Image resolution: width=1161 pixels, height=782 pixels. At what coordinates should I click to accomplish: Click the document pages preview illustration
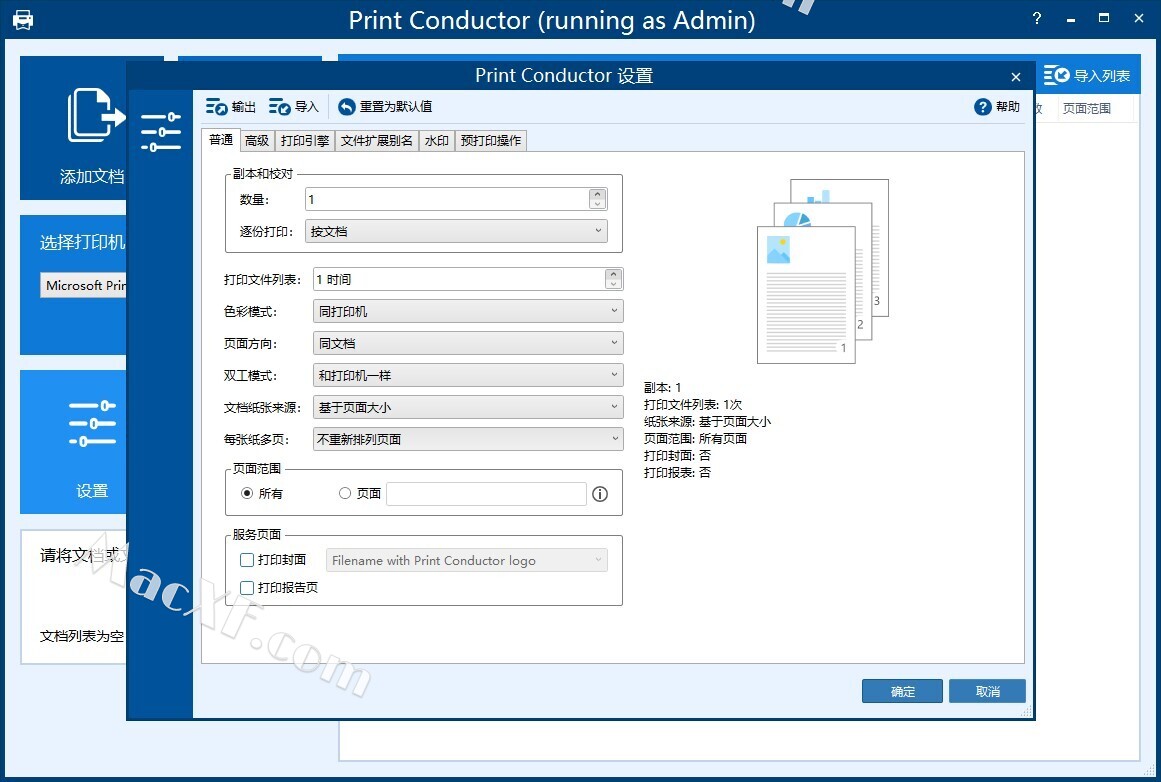pyautogui.click(x=823, y=271)
